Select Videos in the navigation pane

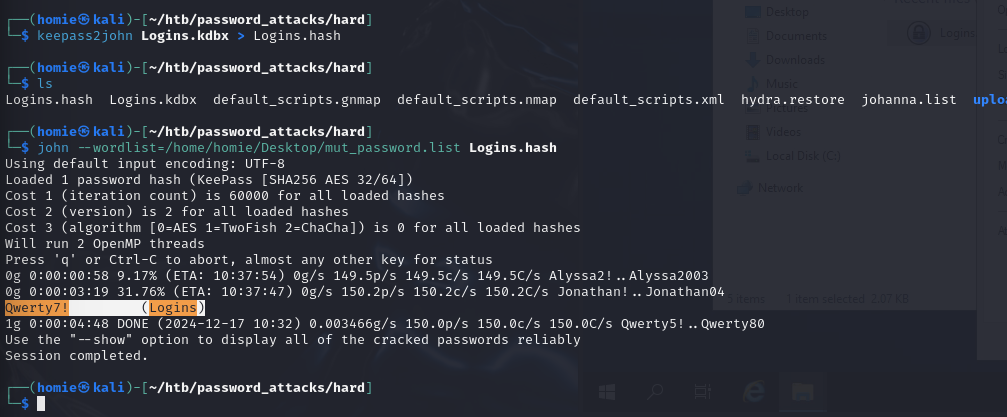782,131
